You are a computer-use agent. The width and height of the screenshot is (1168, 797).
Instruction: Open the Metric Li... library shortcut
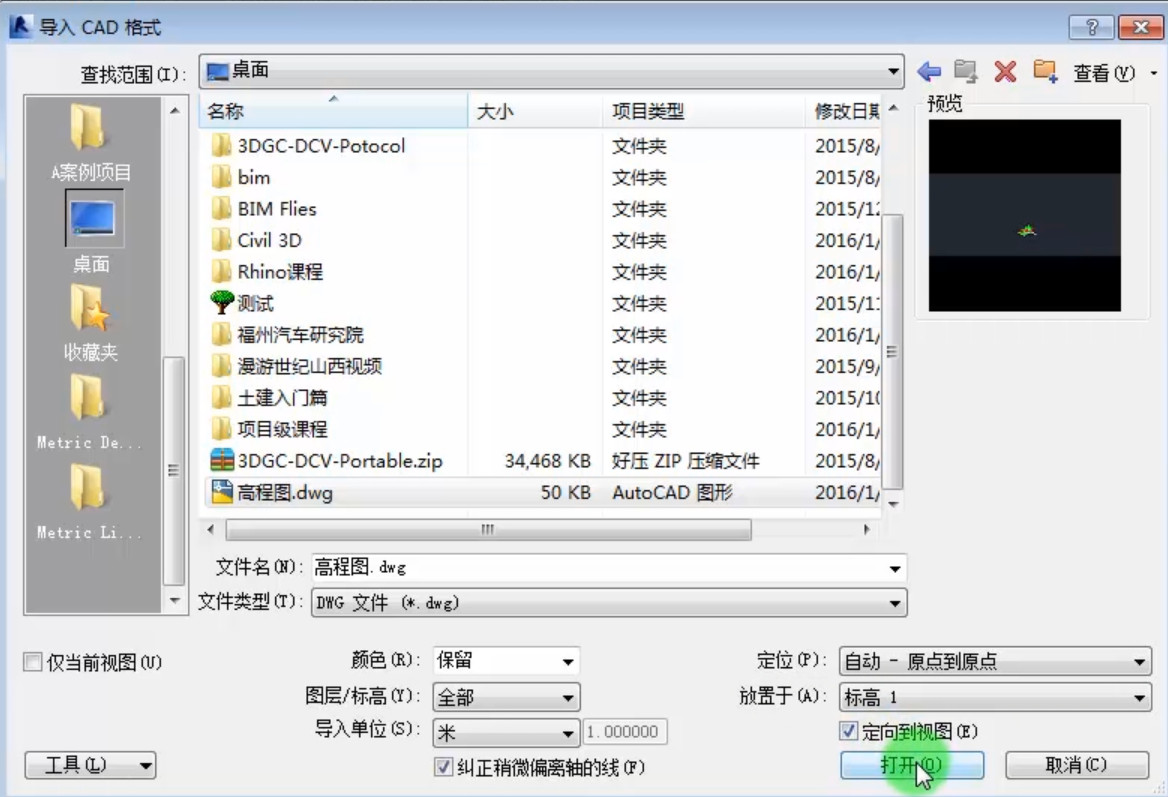click(89, 502)
